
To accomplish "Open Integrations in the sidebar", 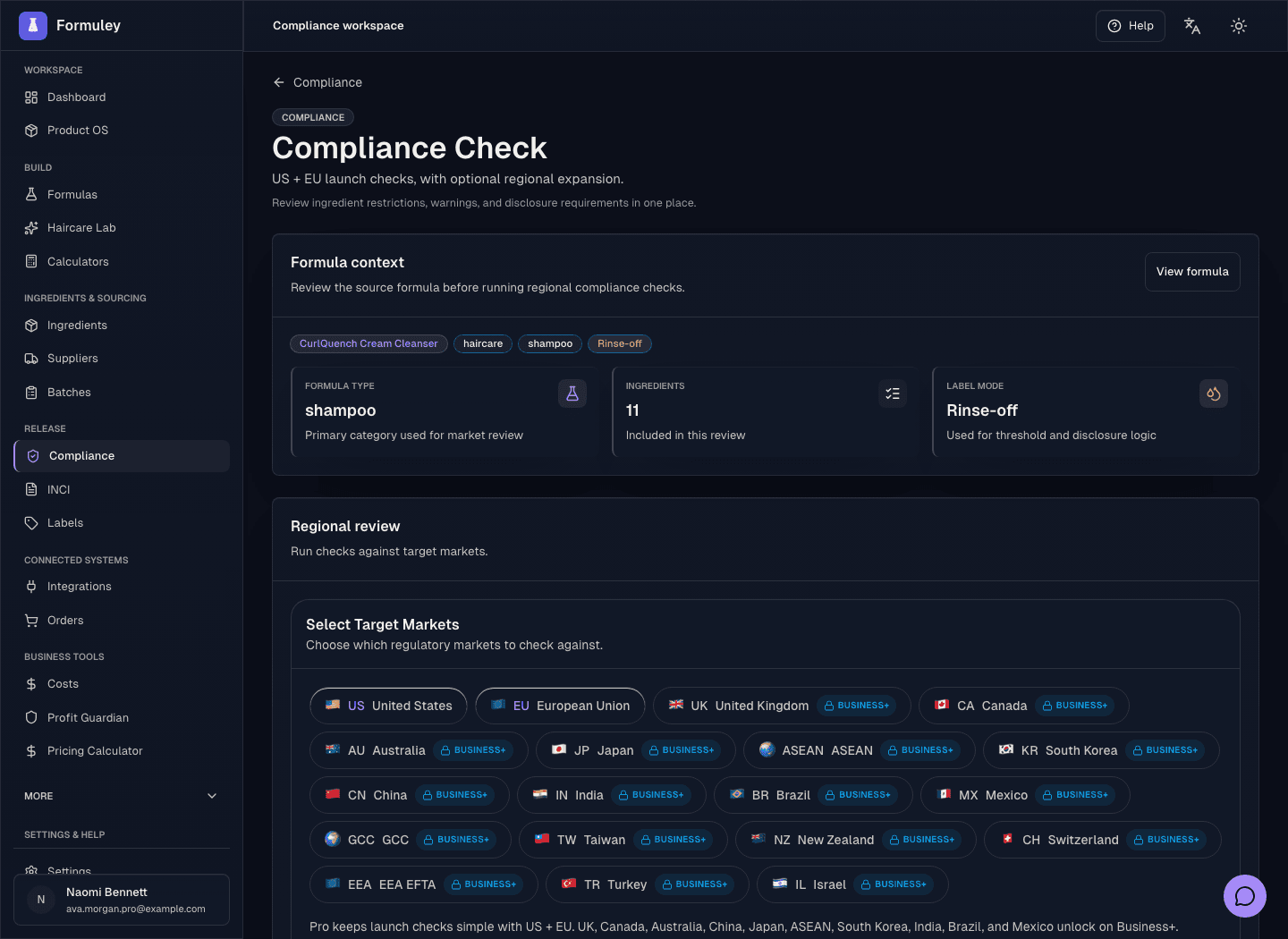I will pyautogui.click(x=122, y=587).
